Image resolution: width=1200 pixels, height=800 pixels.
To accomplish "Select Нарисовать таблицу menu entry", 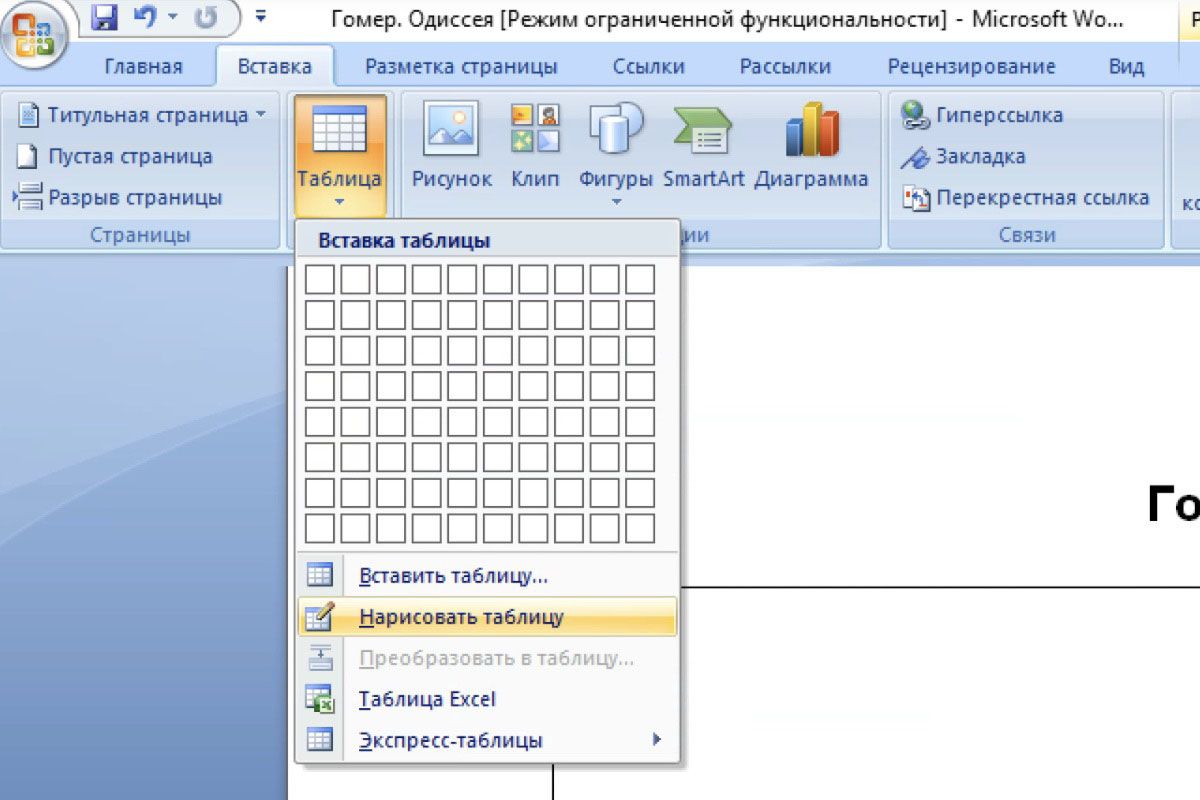I will point(487,617).
